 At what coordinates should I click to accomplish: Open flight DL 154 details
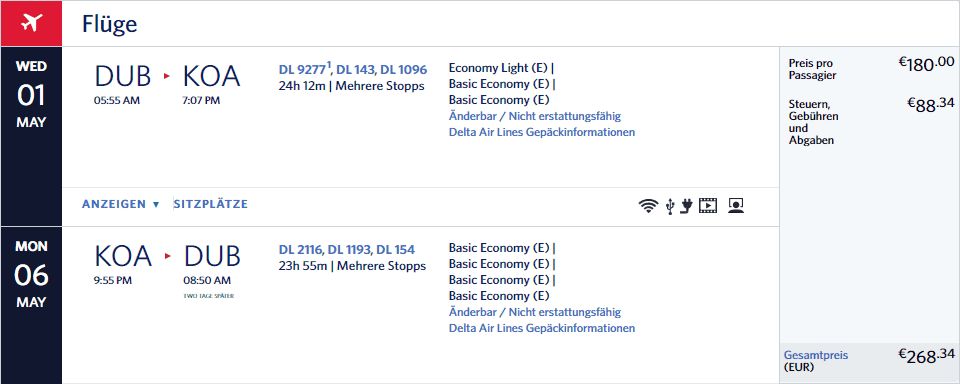[x=396, y=249]
